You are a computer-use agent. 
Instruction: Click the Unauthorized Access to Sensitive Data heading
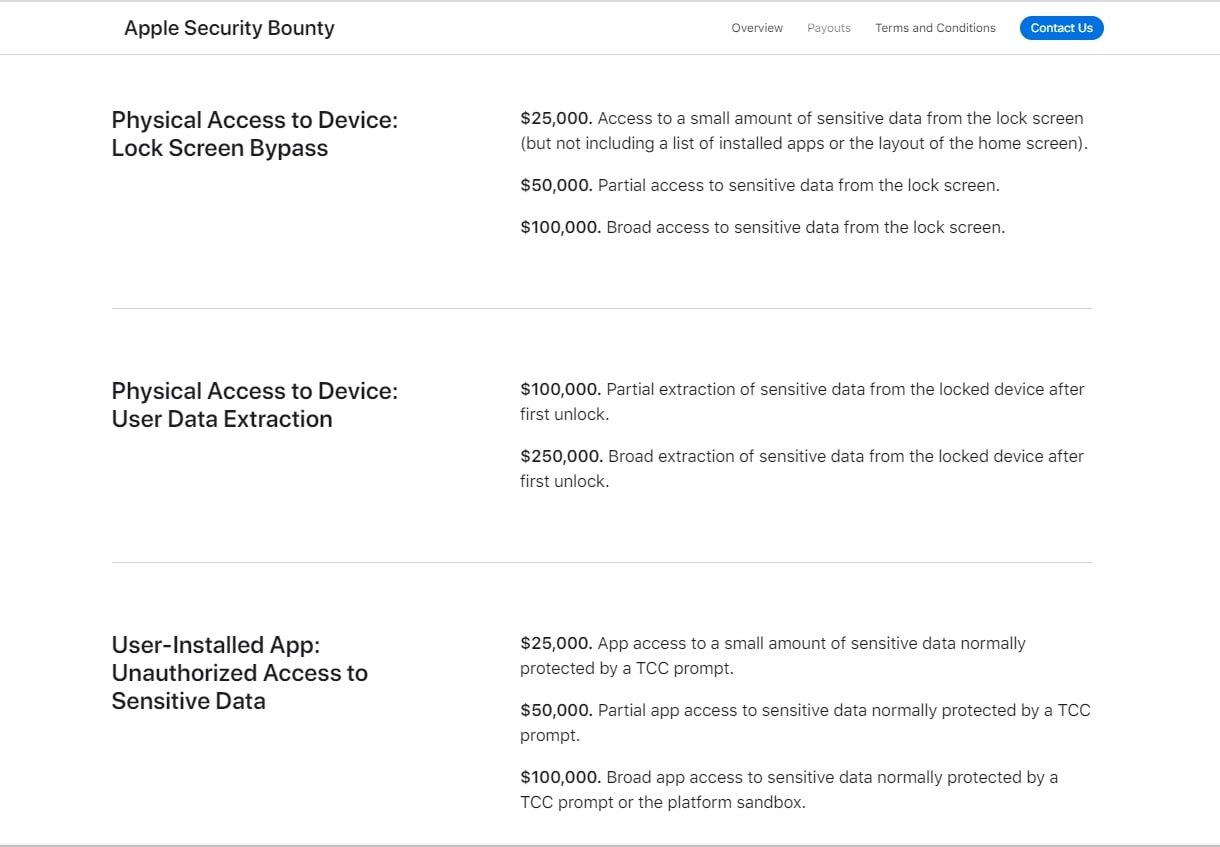tap(240, 673)
